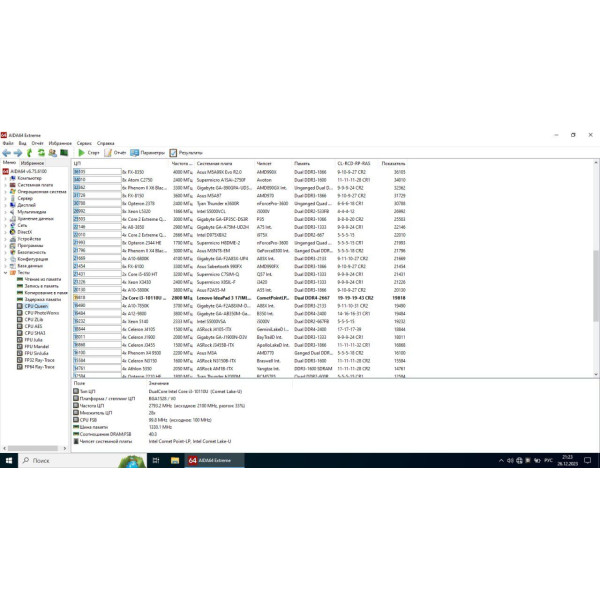Image resolution: width=600 pixels, height=600 pixels.
Task: Expand the Программы tree node
Action: [x=5, y=246]
